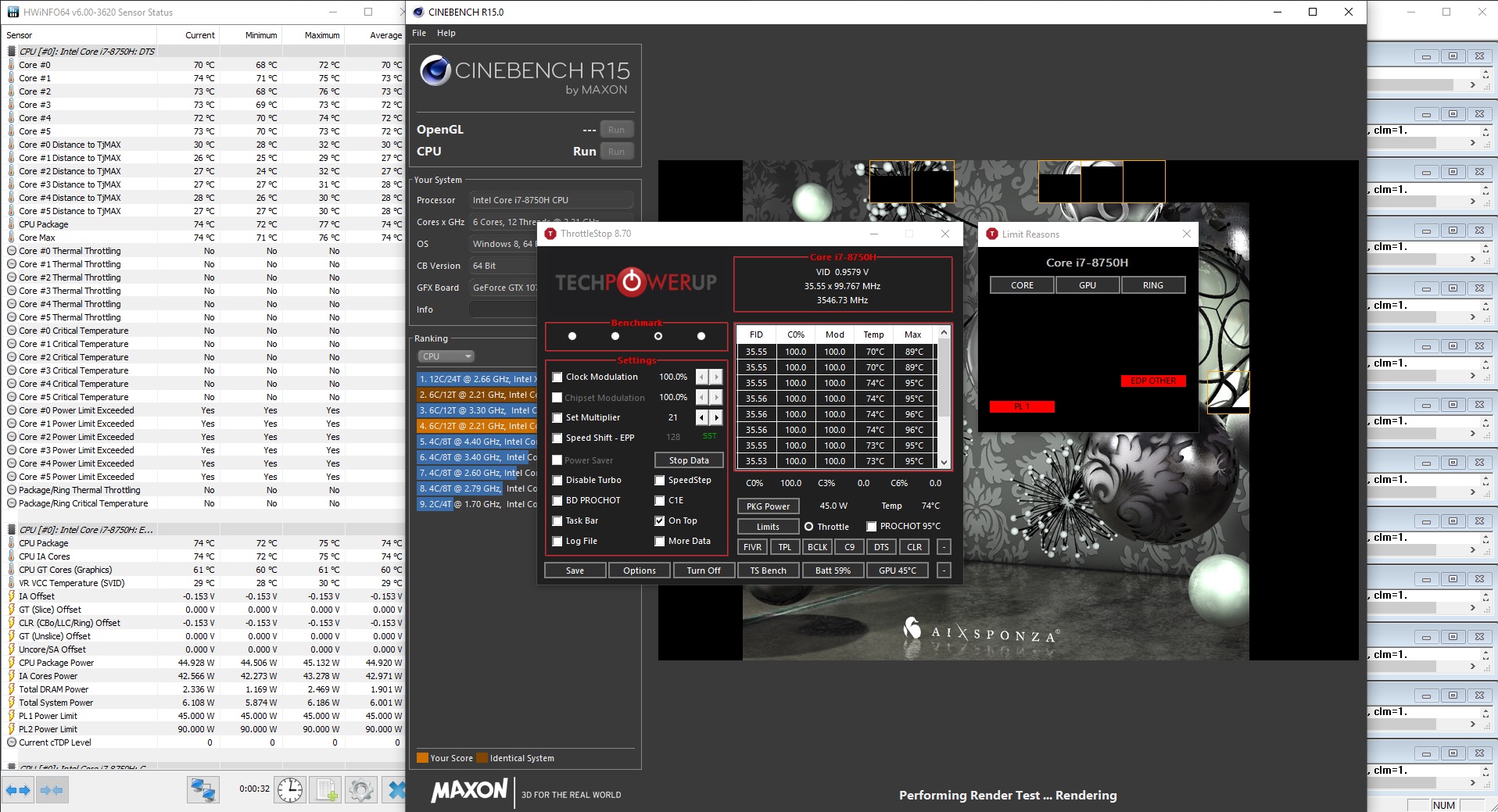Click the Cinebench Info input field

(504, 309)
